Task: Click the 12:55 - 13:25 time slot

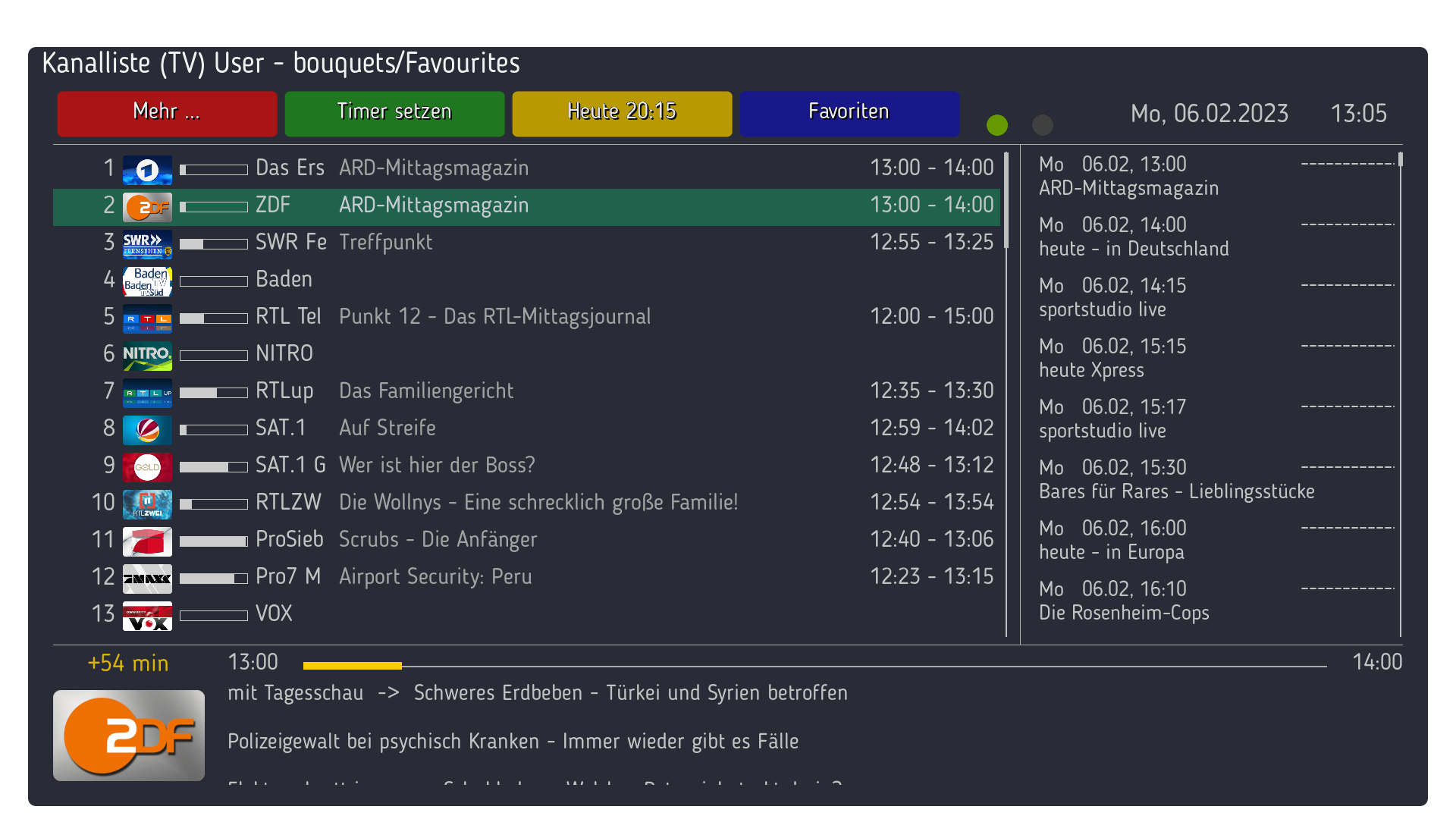Action: 931,243
